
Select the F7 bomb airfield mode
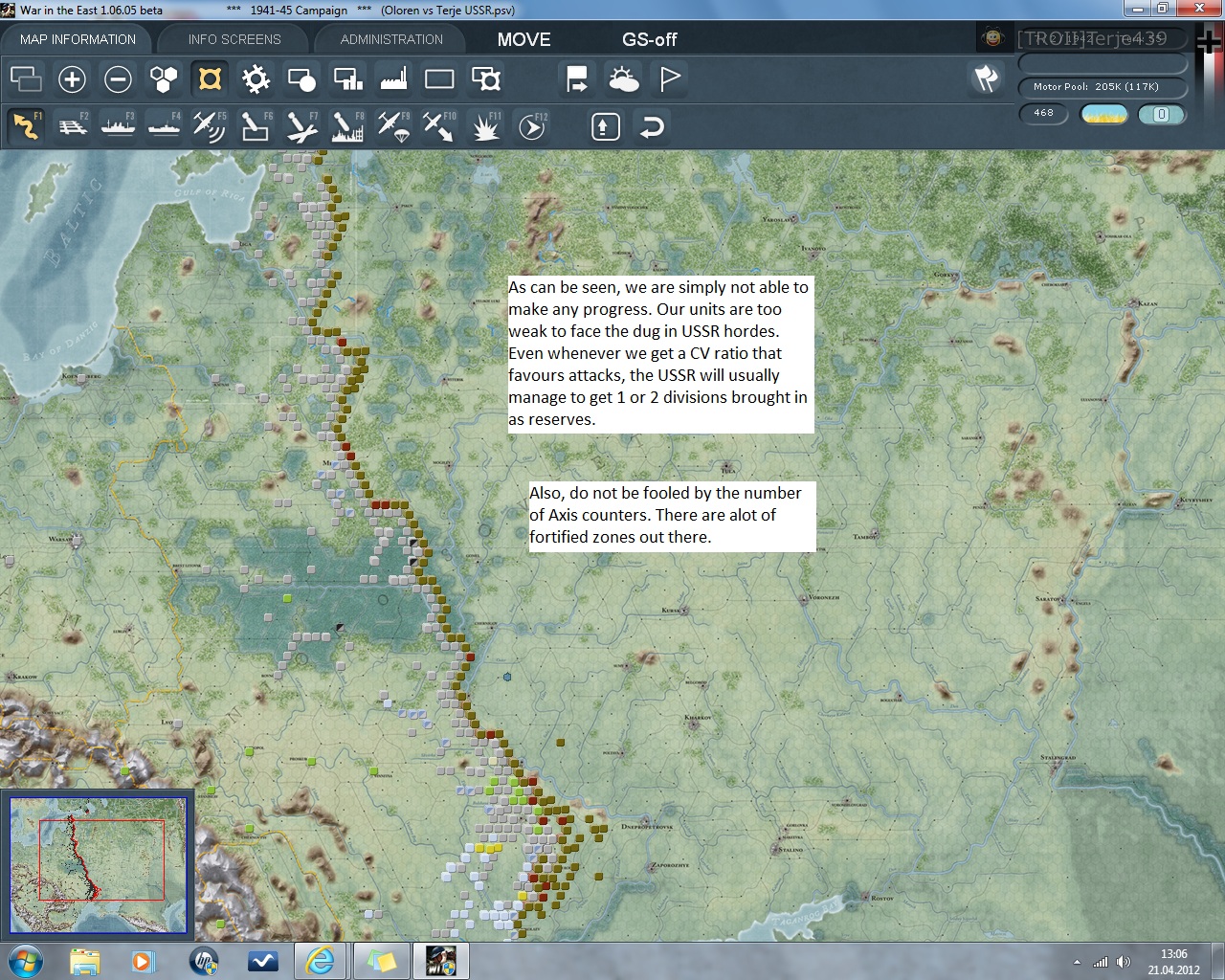click(301, 126)
